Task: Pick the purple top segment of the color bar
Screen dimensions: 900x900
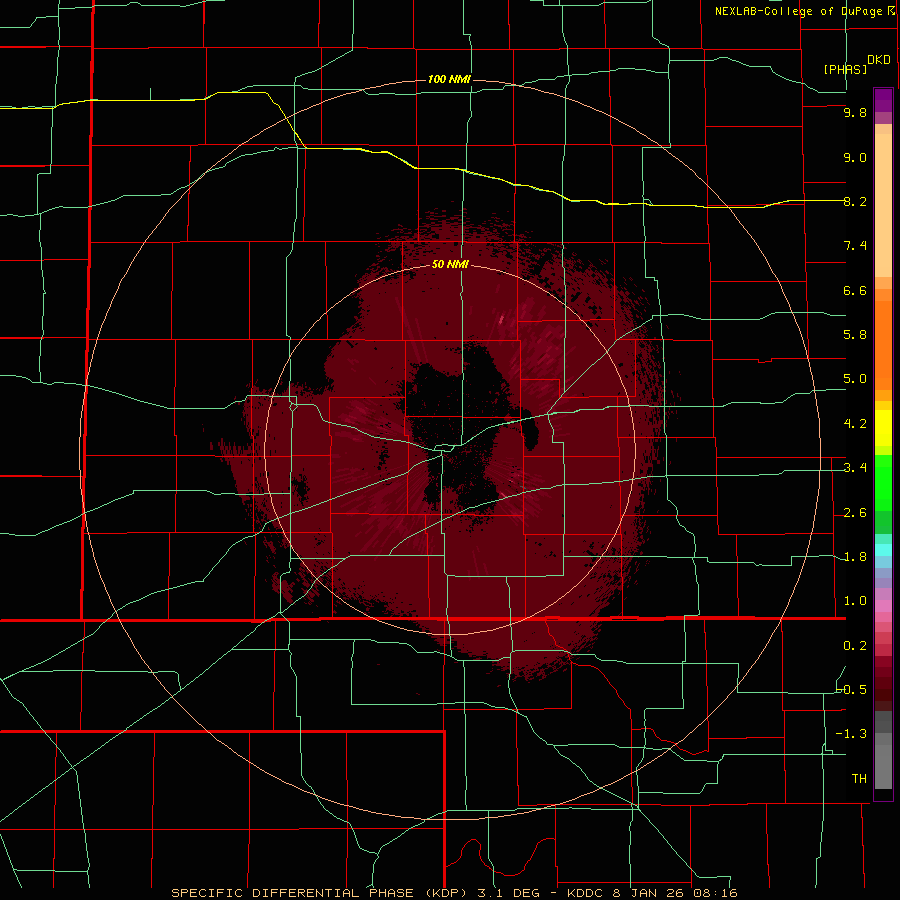Action: (883, 100)
